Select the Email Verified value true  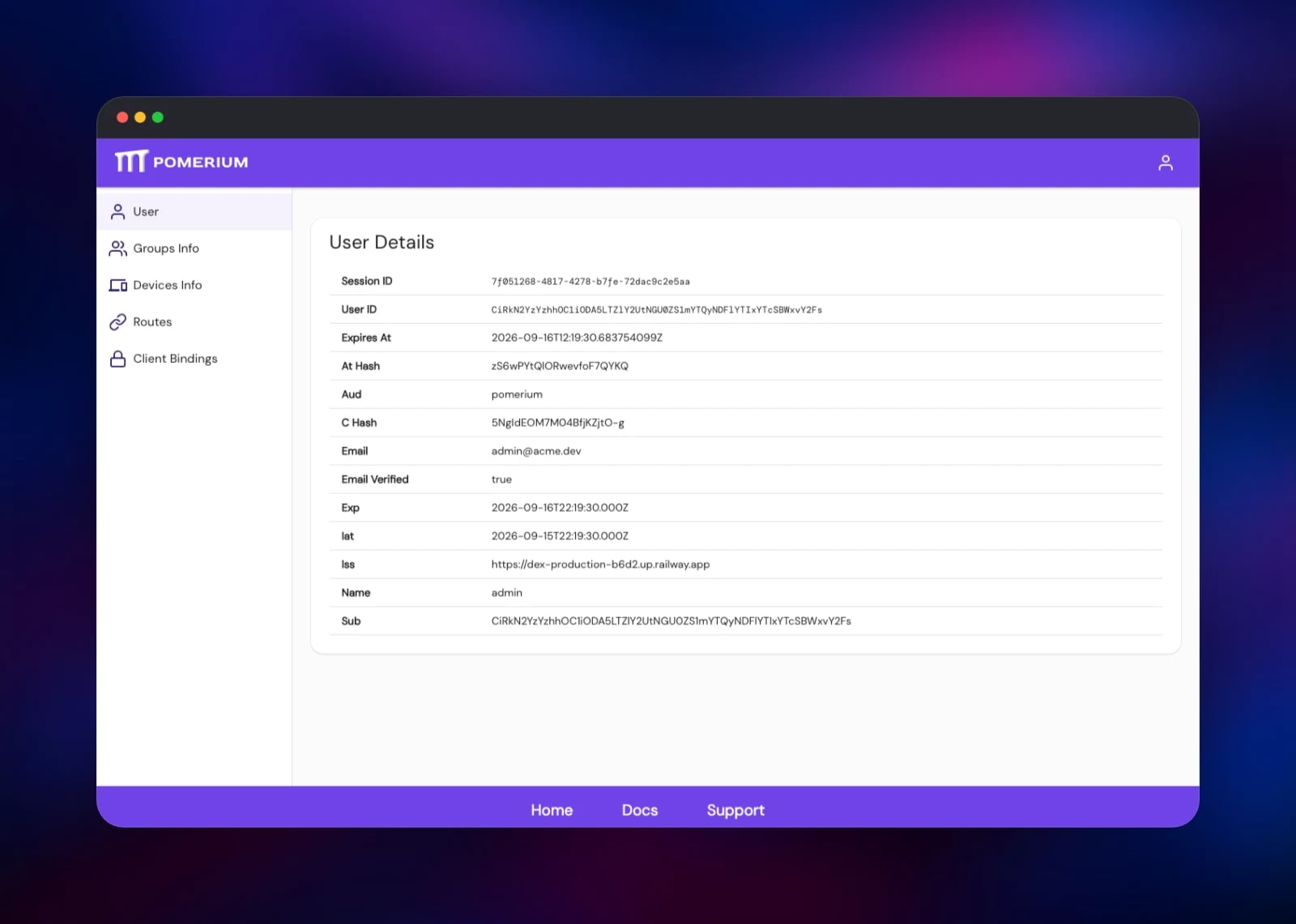click(x=501, y=479)
